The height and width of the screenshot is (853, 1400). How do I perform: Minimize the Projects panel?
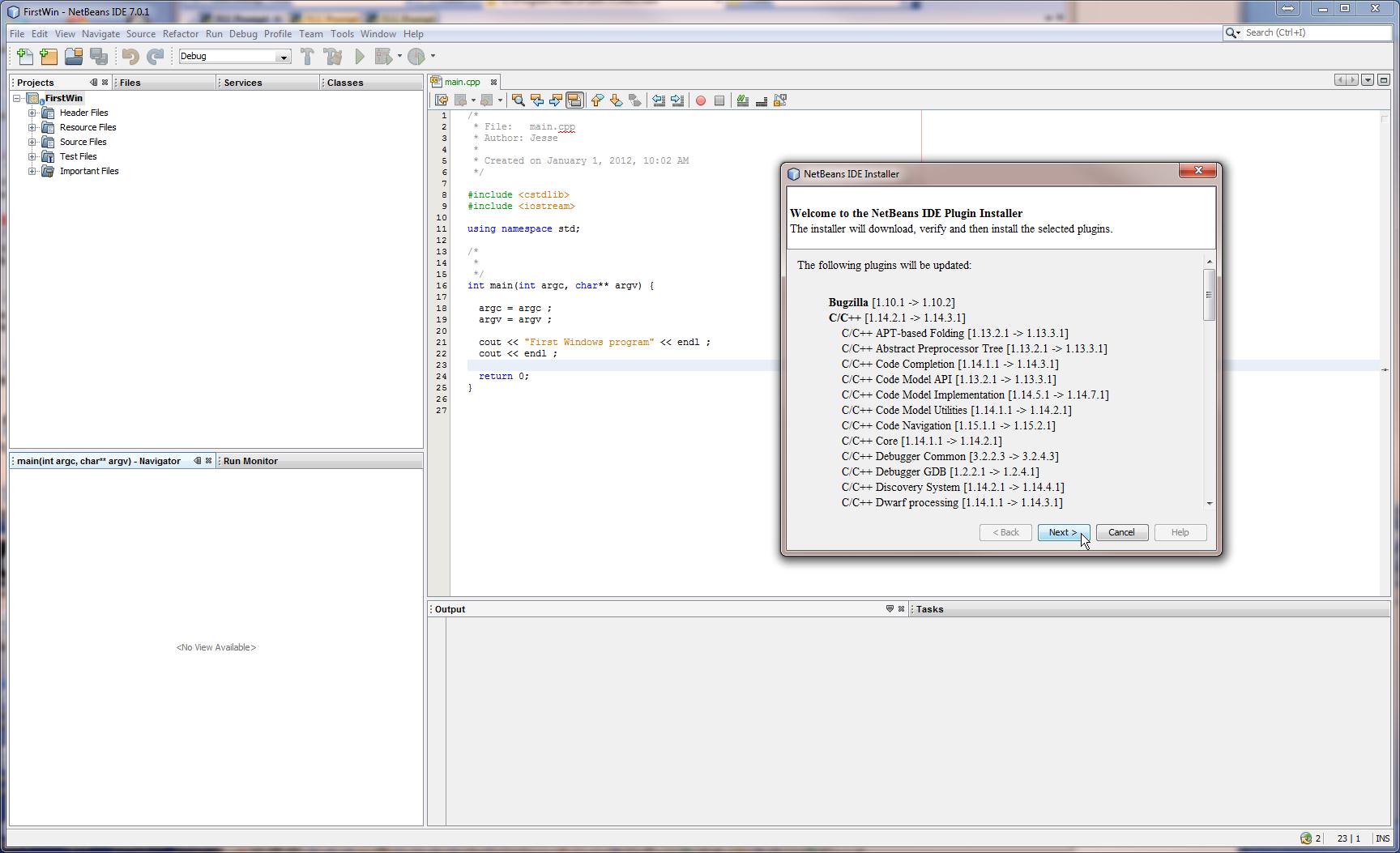[93, 83]
